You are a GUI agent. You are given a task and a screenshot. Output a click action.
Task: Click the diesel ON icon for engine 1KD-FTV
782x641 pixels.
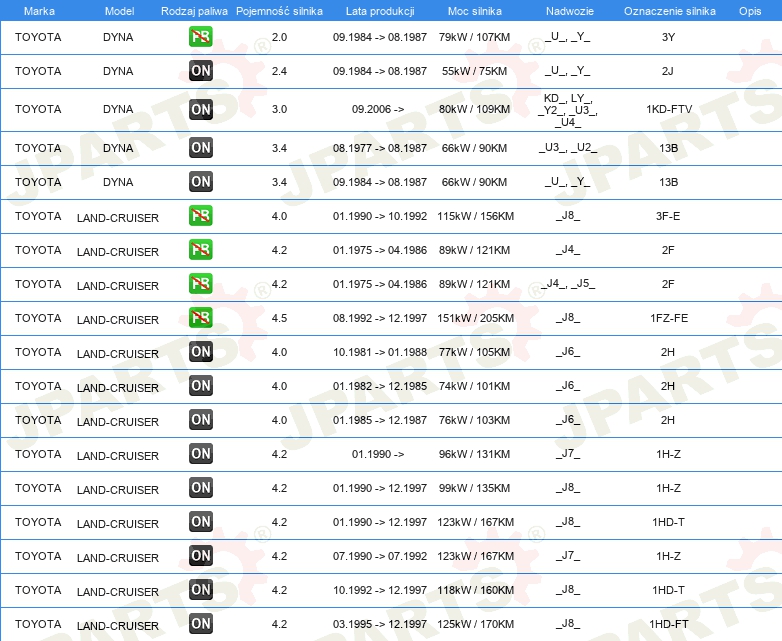point(200,110)
